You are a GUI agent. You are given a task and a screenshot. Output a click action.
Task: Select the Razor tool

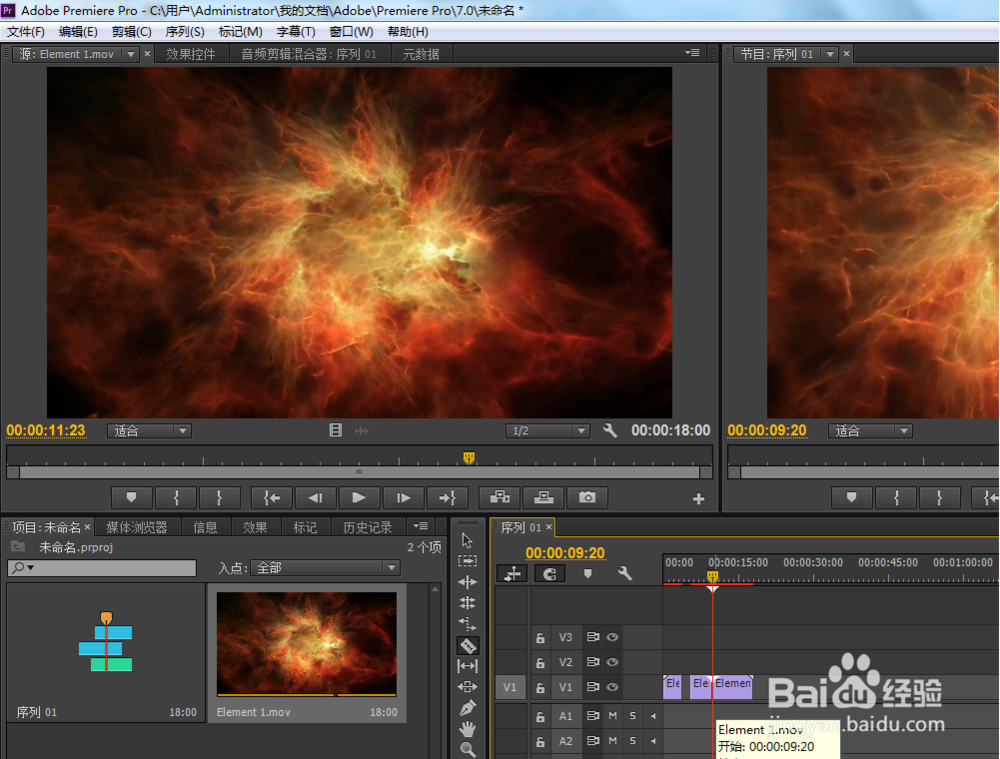pos(467,645)
